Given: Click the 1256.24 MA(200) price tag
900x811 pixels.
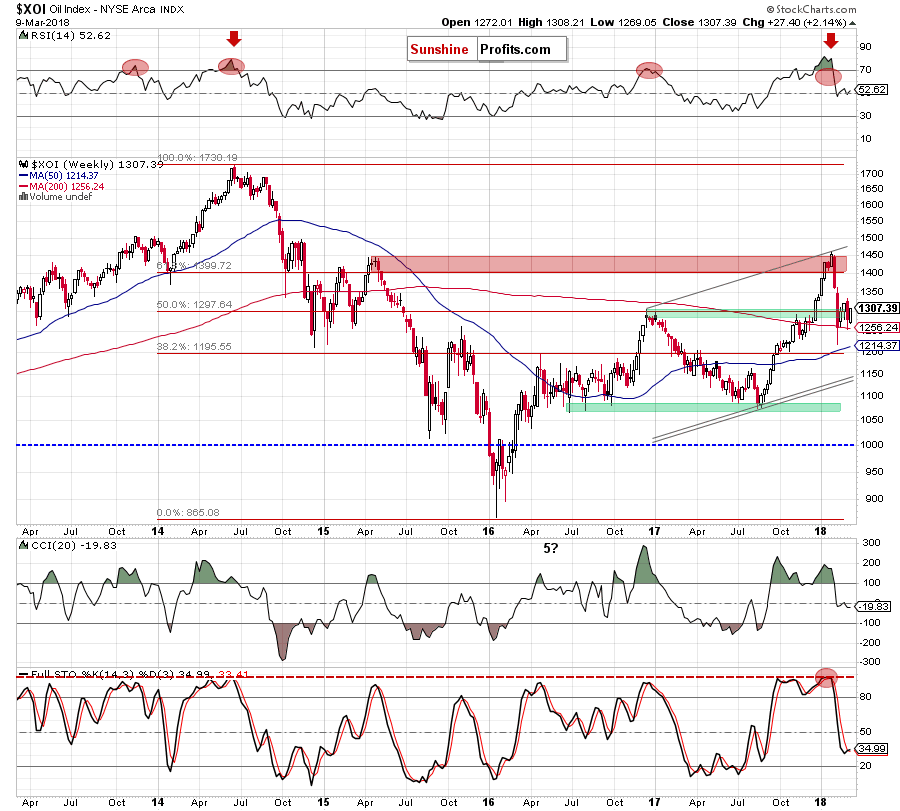Looking at the screenshot, I should pyautogui.click(x=878, y=327).
